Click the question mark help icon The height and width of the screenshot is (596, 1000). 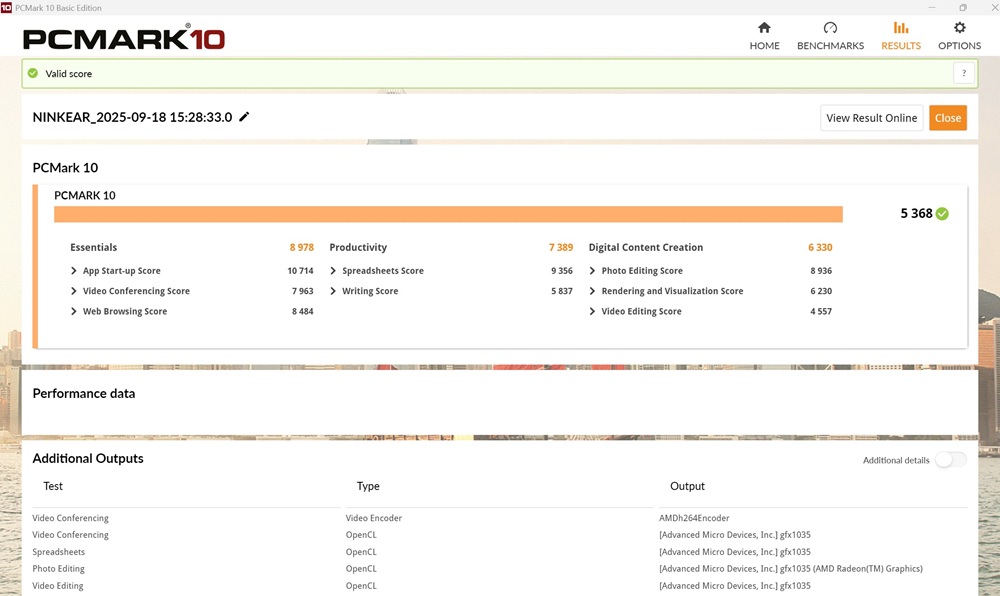point(964,73)
